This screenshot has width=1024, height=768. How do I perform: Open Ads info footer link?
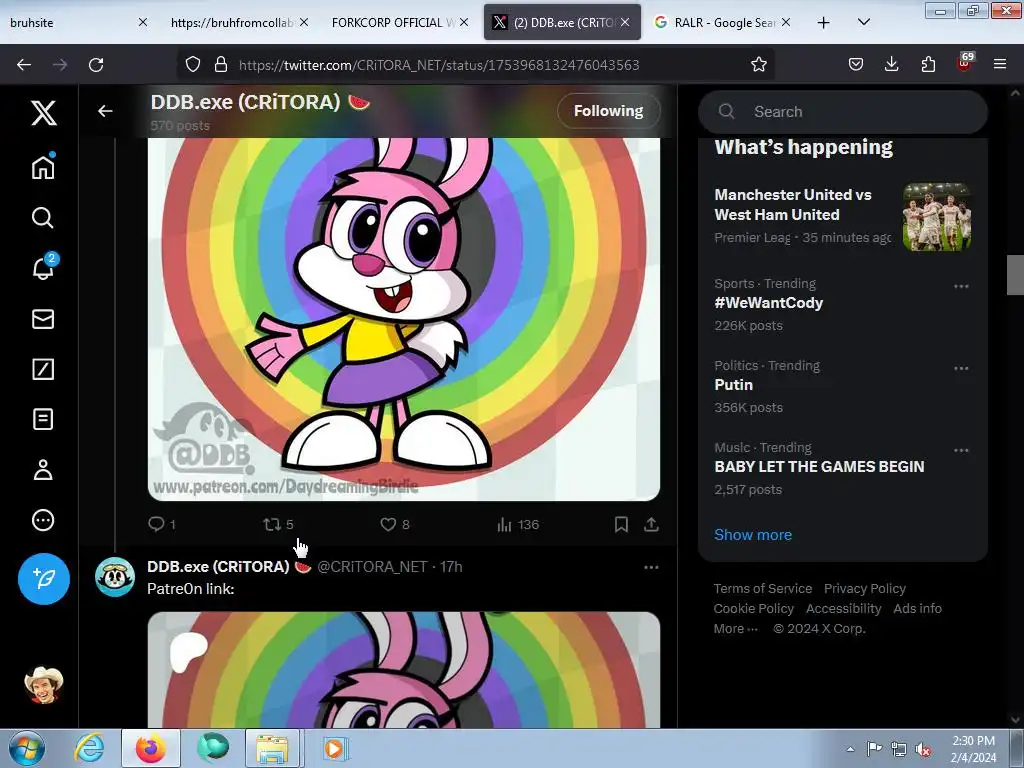tap(918, 609)
